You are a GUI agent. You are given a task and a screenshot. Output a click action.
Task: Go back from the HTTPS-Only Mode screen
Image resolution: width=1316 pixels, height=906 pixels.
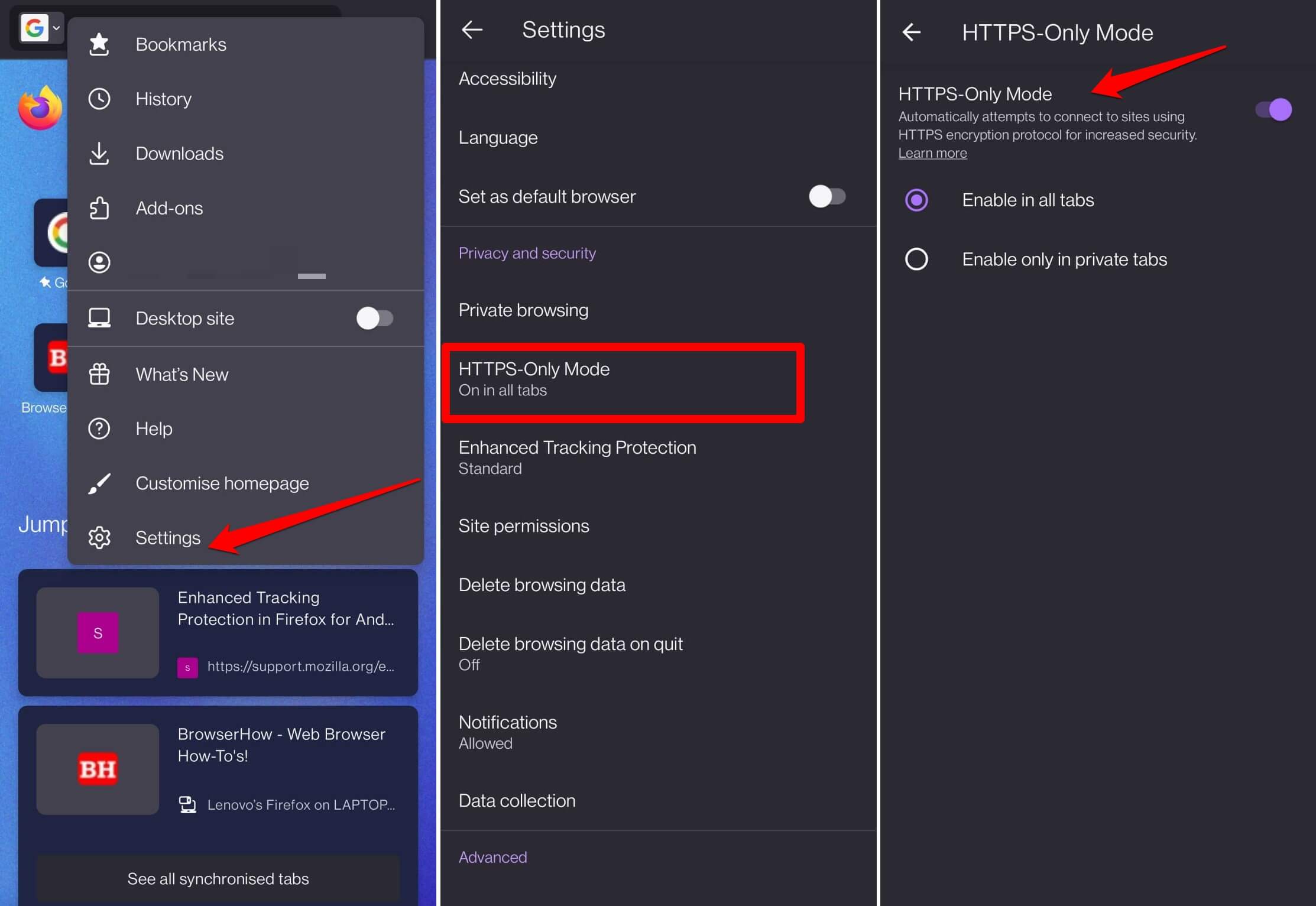[x=911, y=32]
